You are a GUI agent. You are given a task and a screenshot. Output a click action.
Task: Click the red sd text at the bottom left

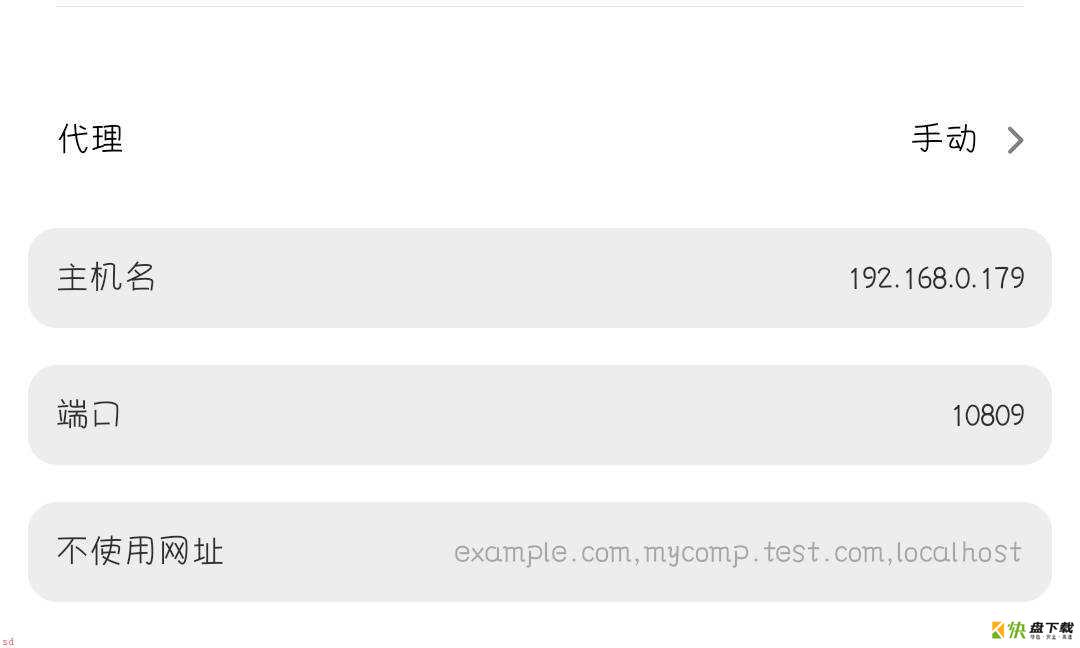(x=8, y=641)
